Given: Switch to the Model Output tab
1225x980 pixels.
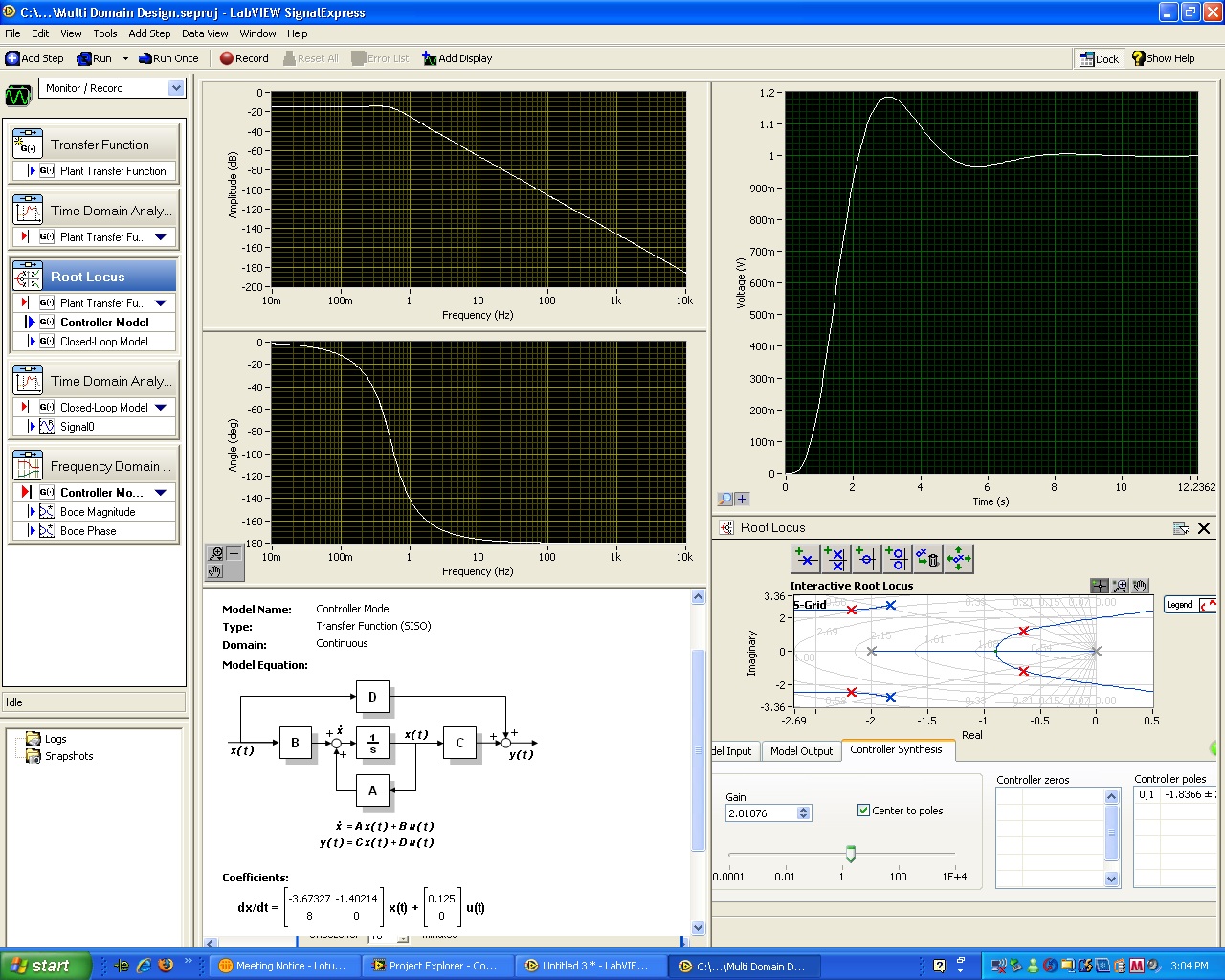Looking at the screenshot, I should tap(801, 751).
